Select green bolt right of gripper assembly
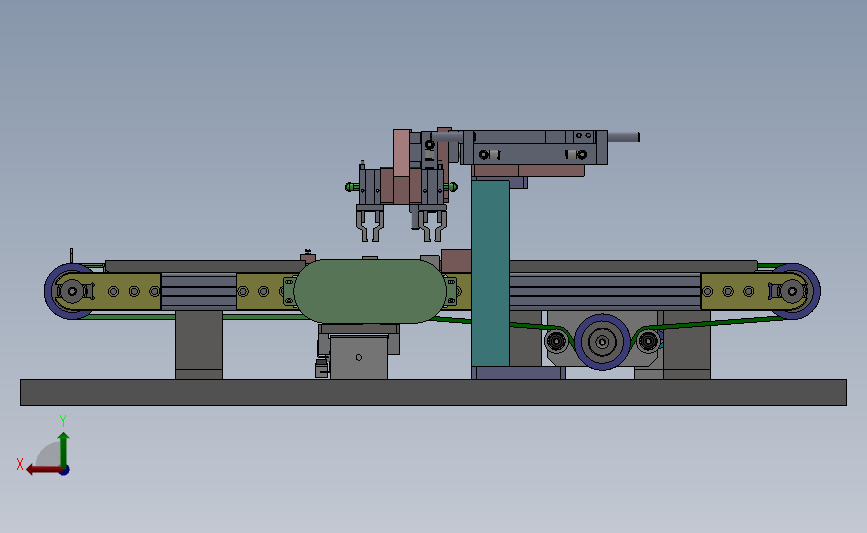Image resolution: width=867 pixels, height=533 pixels. point(450,187)
